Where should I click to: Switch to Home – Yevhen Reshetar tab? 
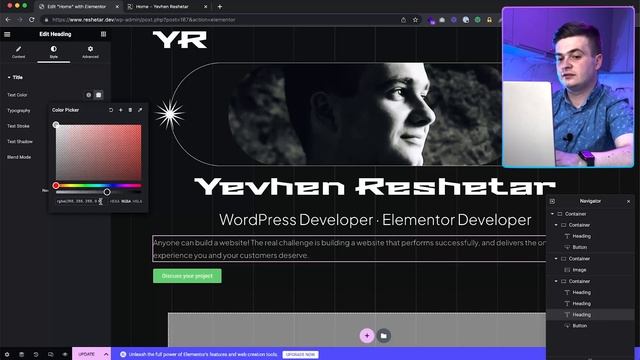tap(162, 7)
